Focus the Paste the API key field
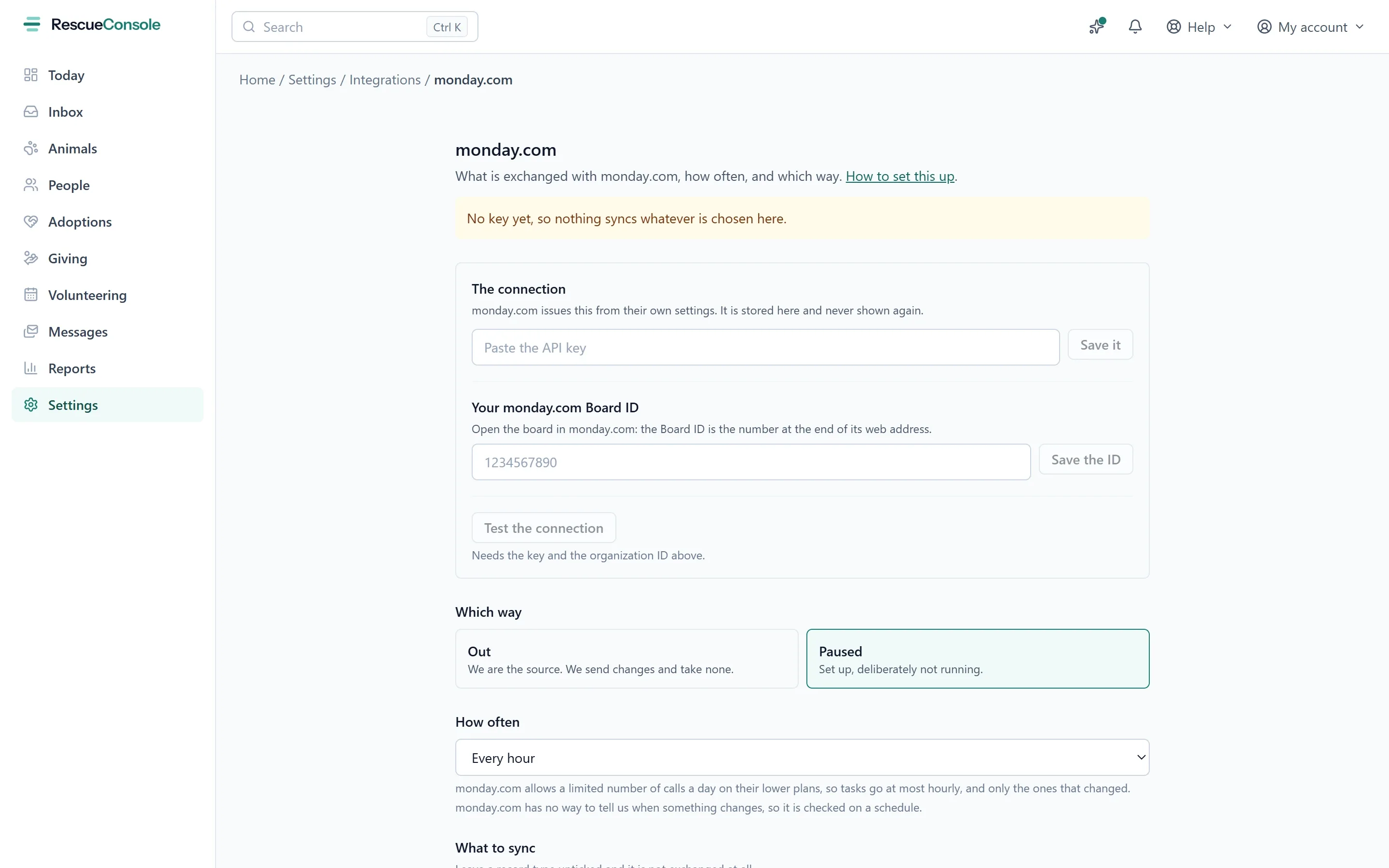Screen dimensions: 1389x868 (765, 347)
